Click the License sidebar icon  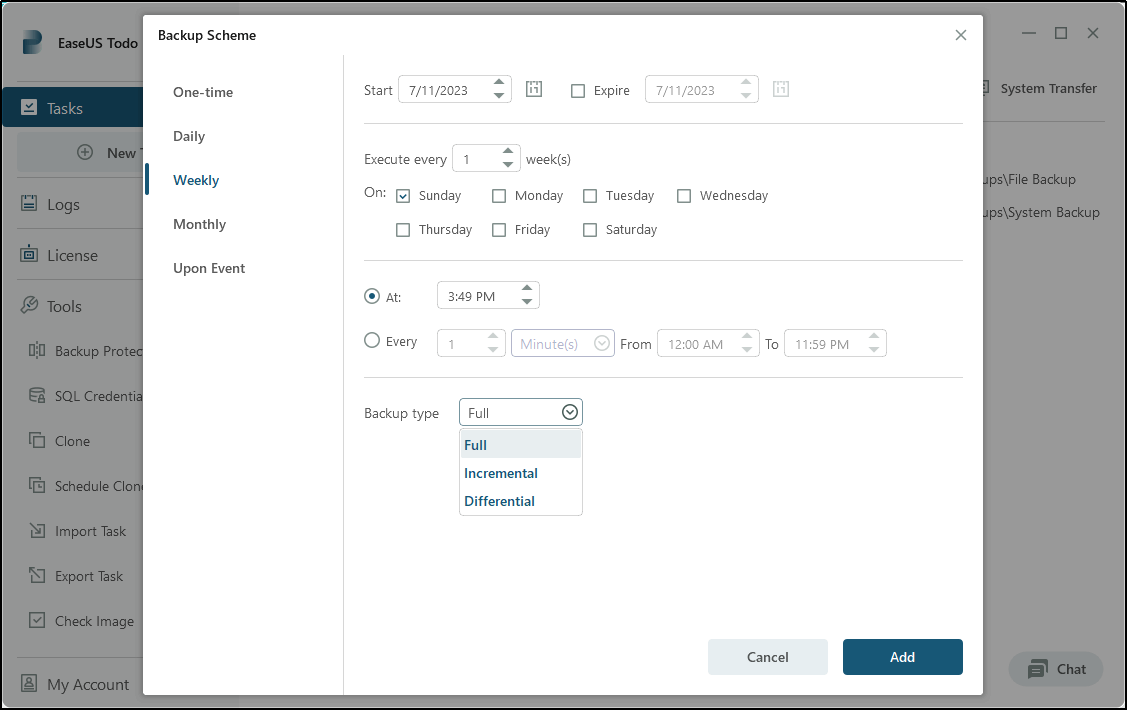[x=29, y=255]
